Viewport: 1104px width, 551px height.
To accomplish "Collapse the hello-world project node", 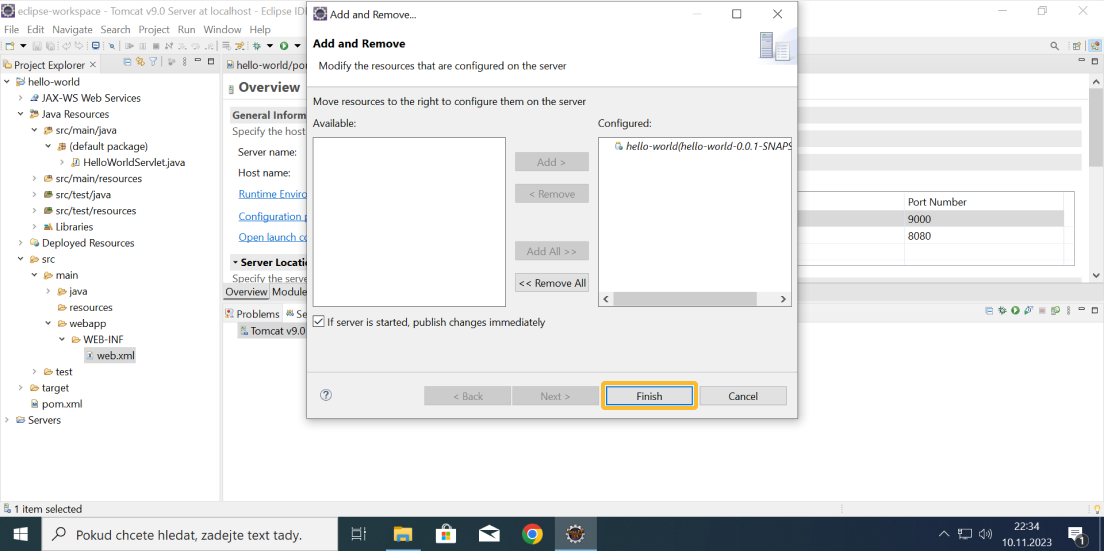I will [6, 82].
